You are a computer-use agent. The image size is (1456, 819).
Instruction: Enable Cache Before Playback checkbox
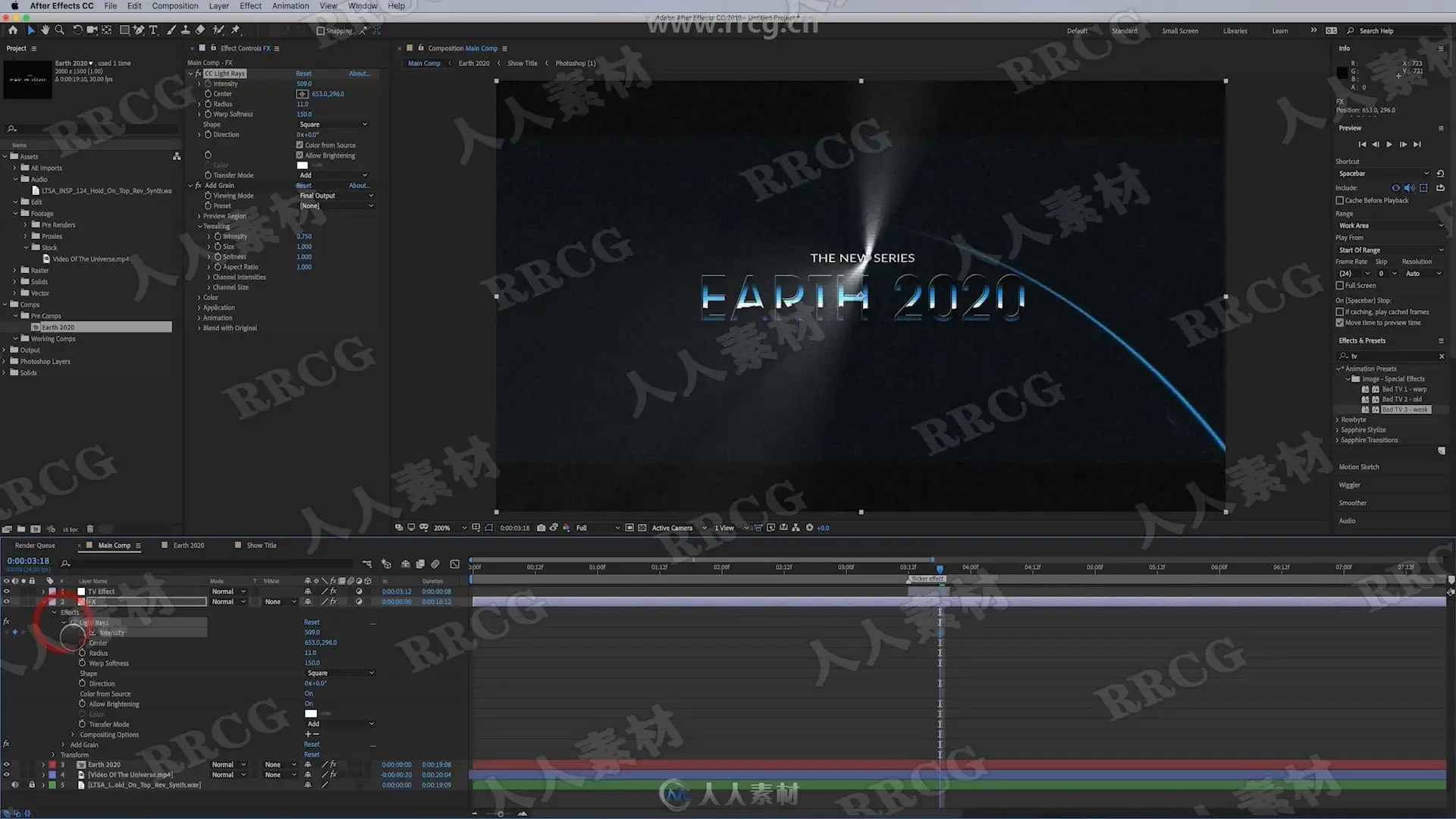coord(1339,200)
